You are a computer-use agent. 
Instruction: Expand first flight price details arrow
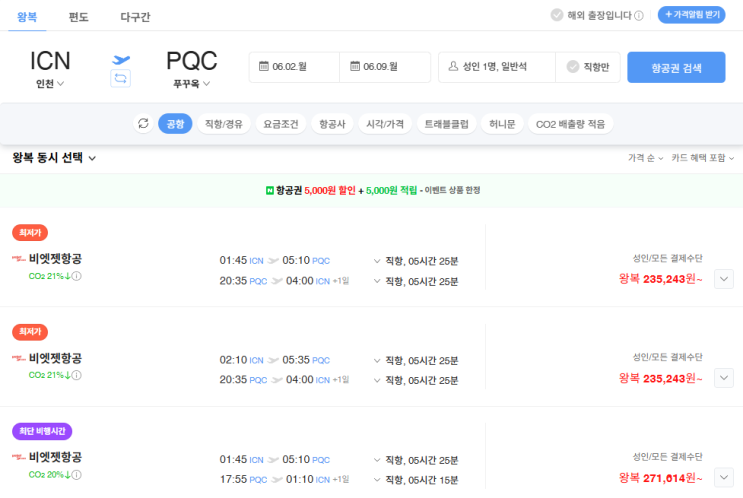(x=724, y=279)
